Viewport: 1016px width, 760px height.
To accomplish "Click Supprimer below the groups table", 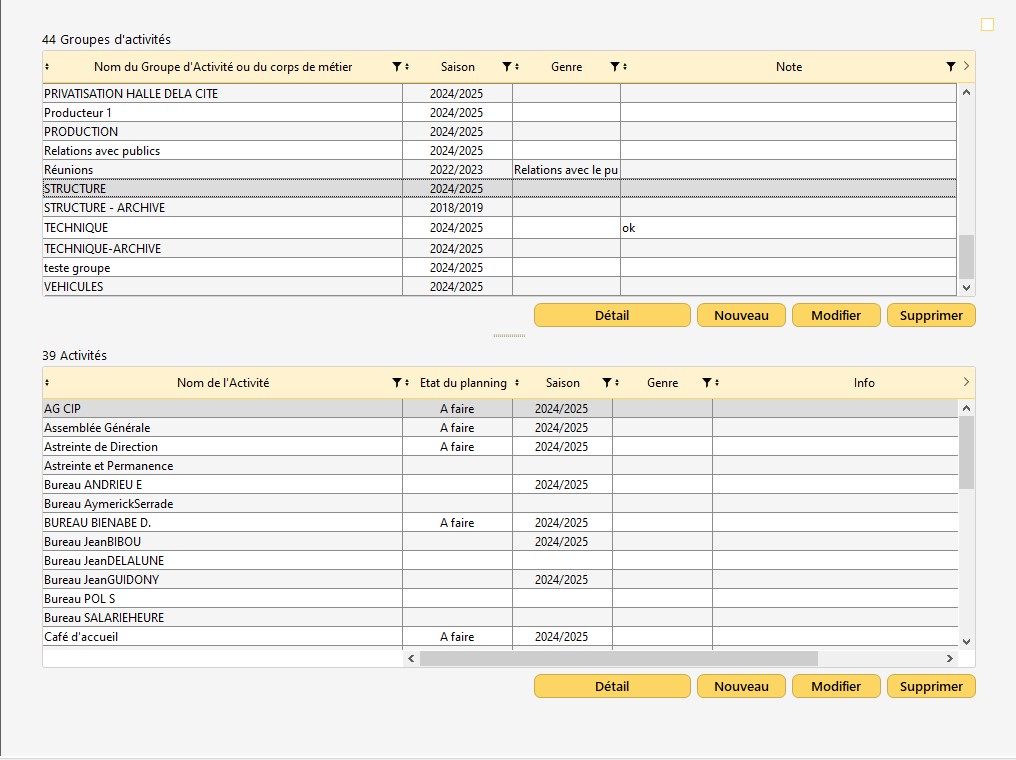I will [931, 316].
